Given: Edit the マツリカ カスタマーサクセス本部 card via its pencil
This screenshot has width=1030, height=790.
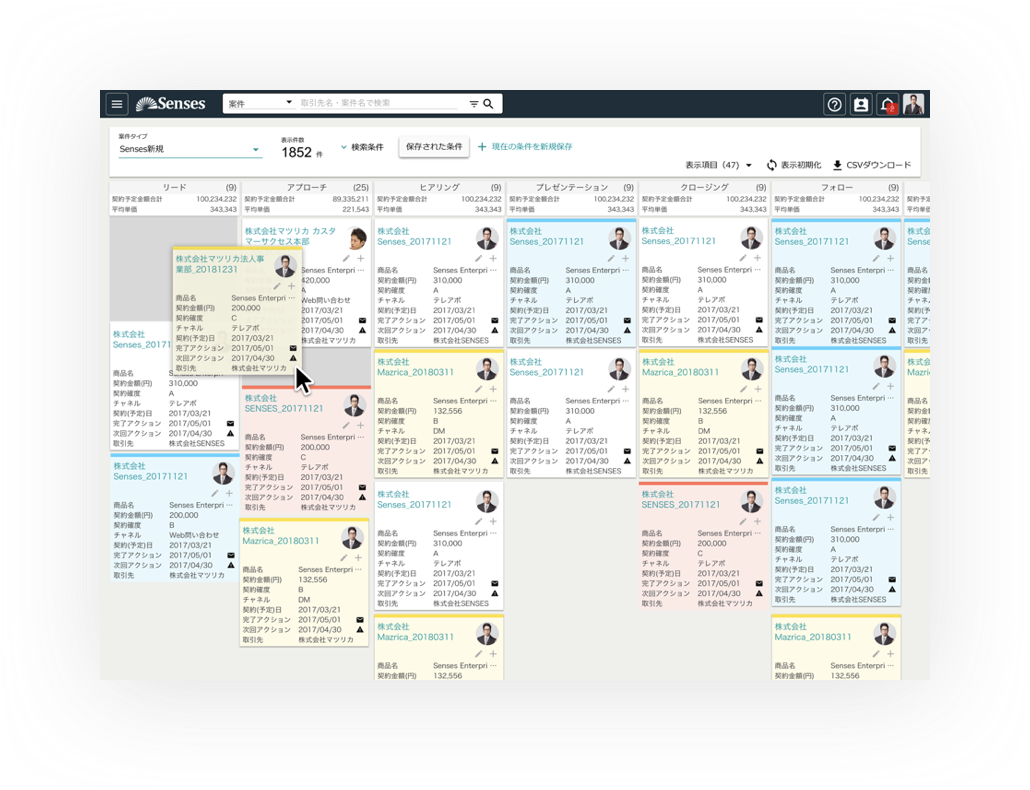Looking at the screenshot, I should [x=346, y=259].
